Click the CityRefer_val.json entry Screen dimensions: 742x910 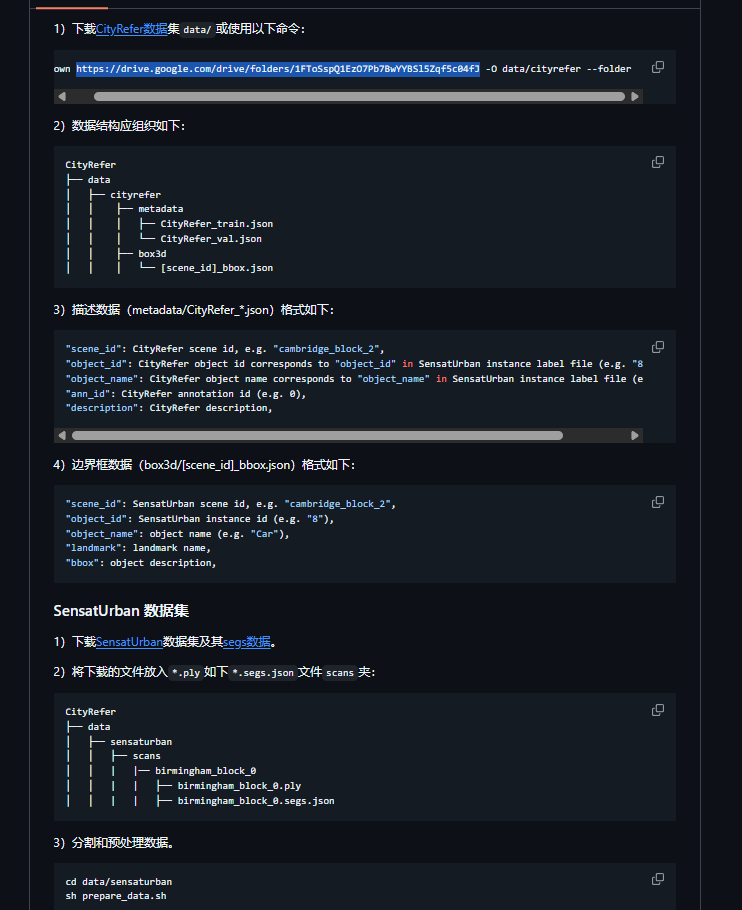click(211, 239)
